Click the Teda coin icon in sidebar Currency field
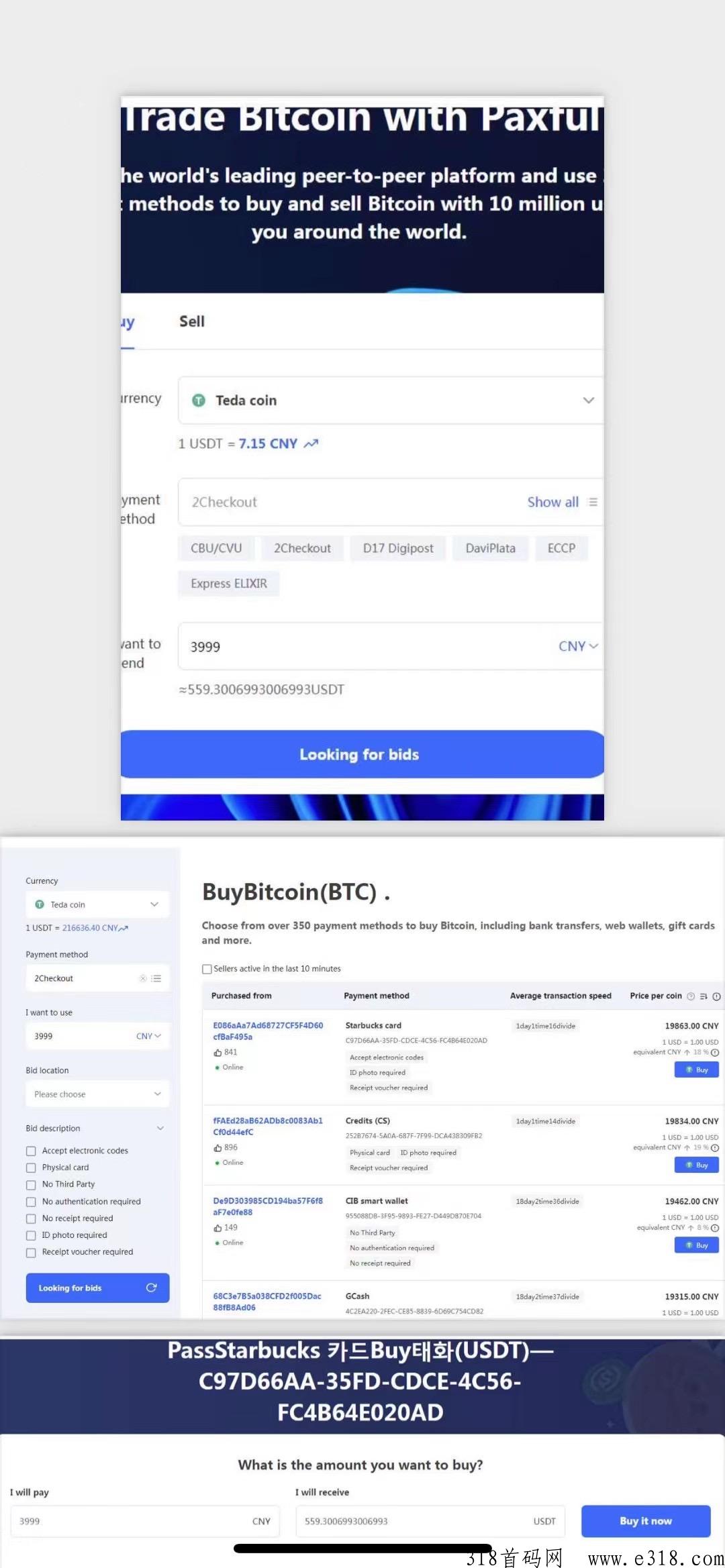Image resolution: width=725 pixels, height=1568 pixels. 40,904
